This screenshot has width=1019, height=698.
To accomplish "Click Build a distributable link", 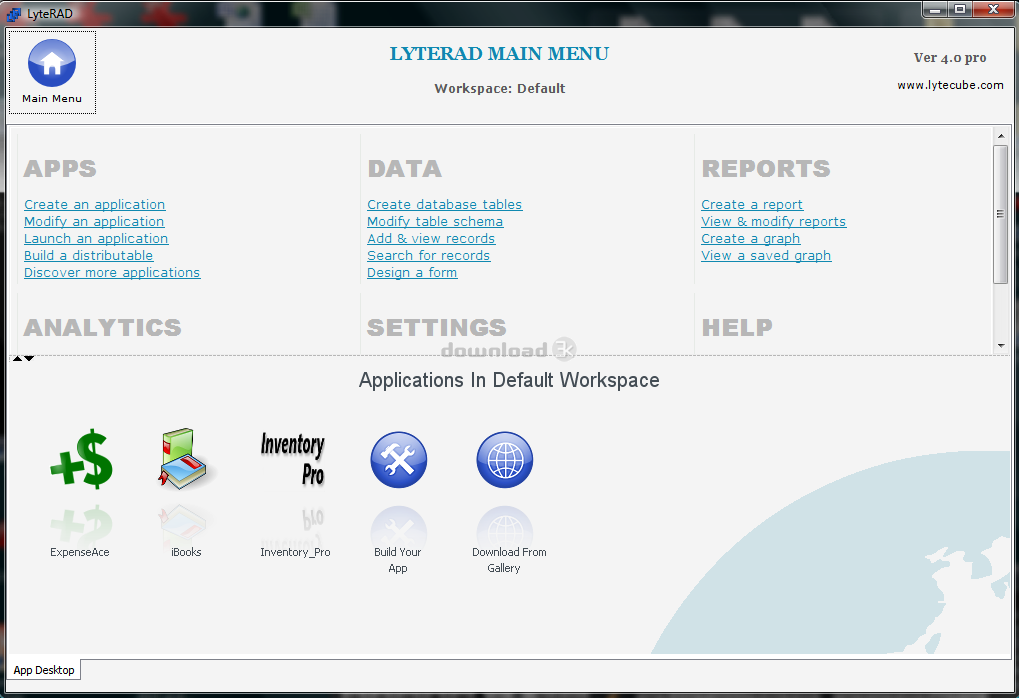I will coord(88,256).
